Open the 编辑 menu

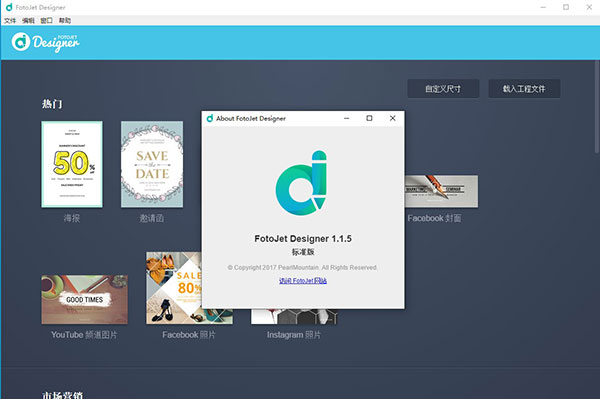tap(28, 21)
